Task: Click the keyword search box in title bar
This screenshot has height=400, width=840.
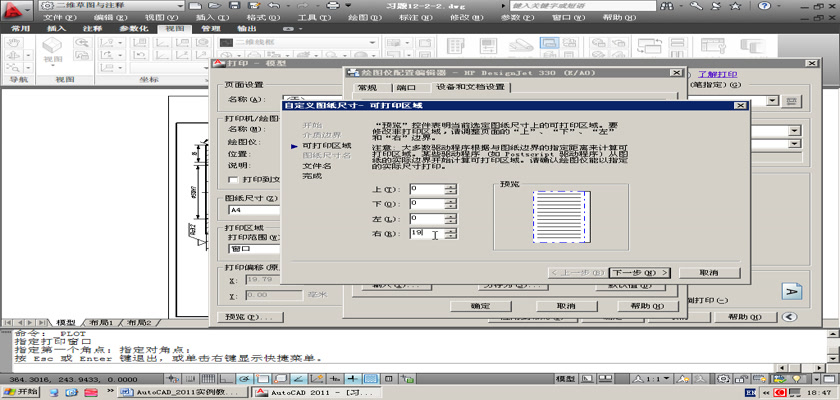Action: pyautogui.click(x=582, y=6)
